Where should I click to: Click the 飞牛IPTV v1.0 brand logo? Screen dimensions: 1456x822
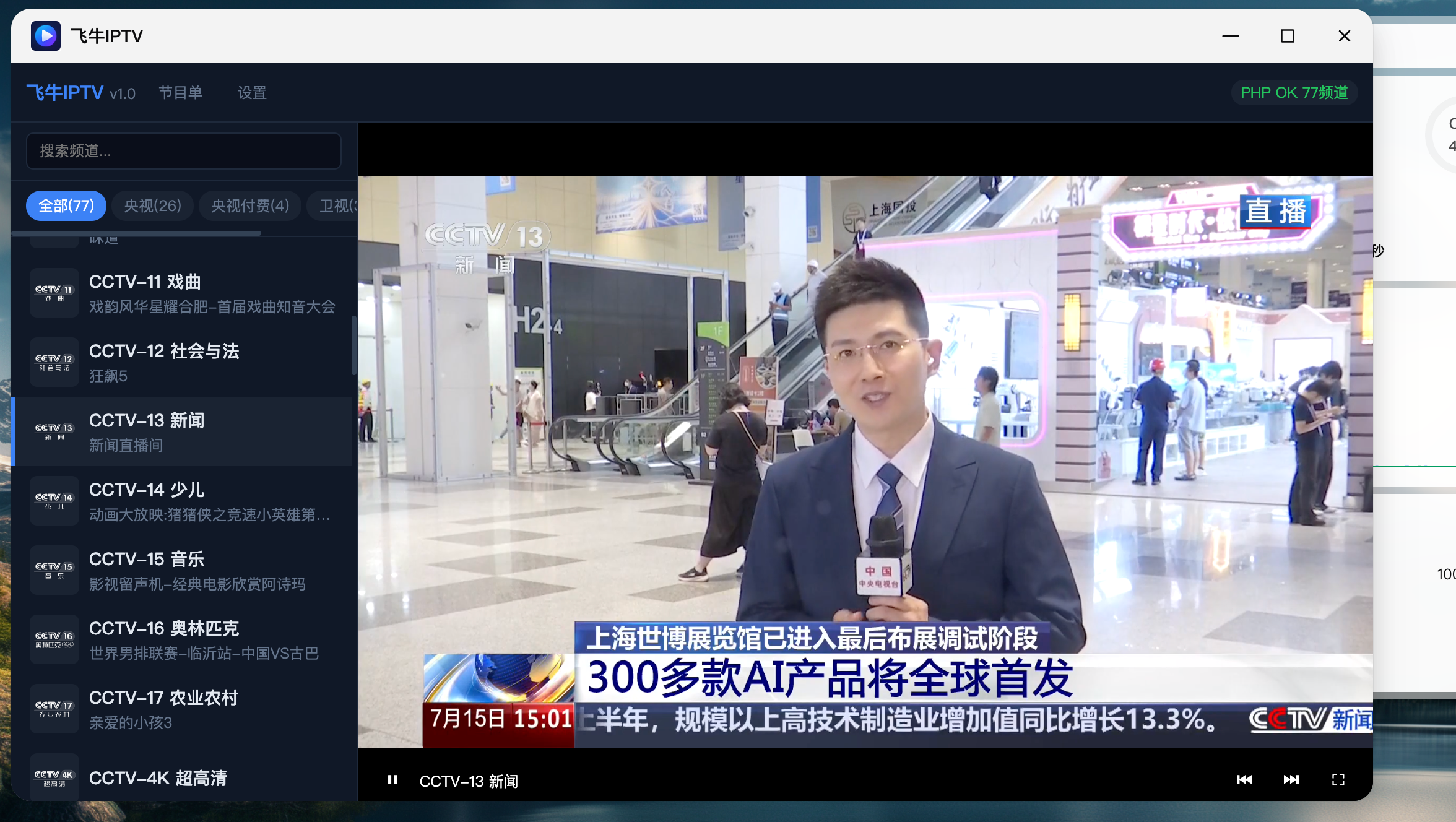click(80, 93)
